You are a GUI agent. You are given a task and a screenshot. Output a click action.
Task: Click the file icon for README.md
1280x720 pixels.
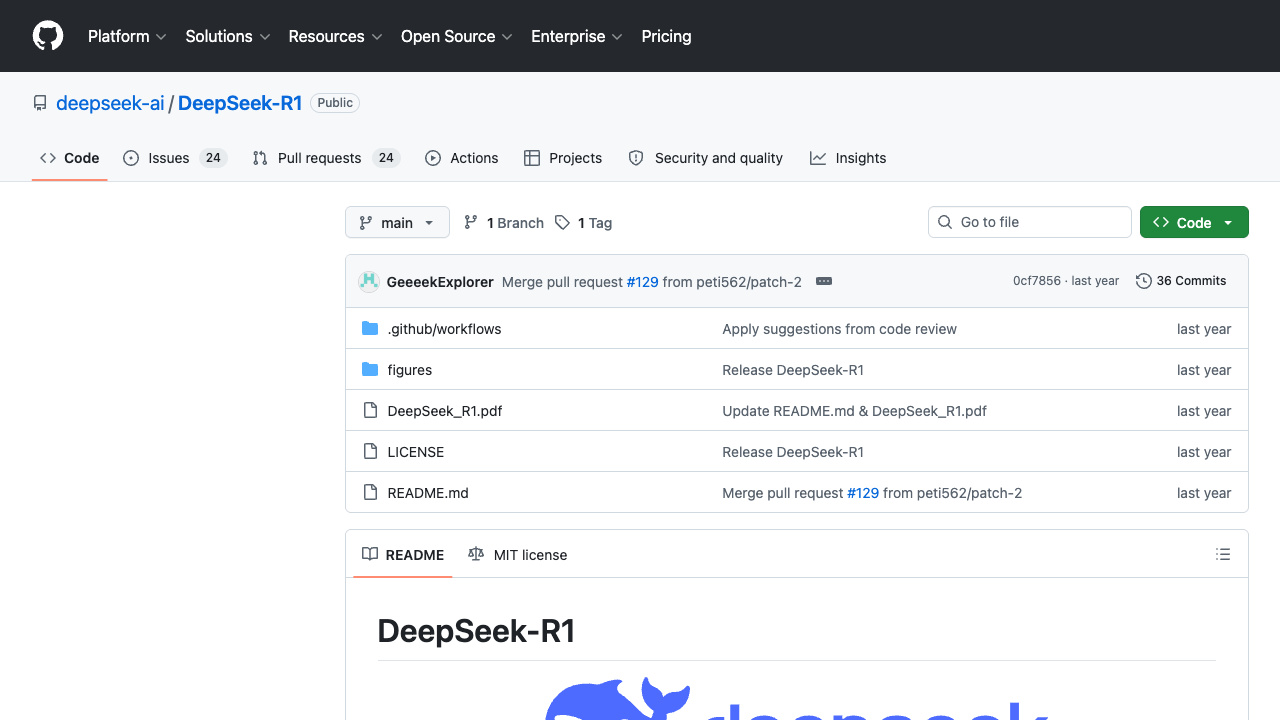coord(370,493)
